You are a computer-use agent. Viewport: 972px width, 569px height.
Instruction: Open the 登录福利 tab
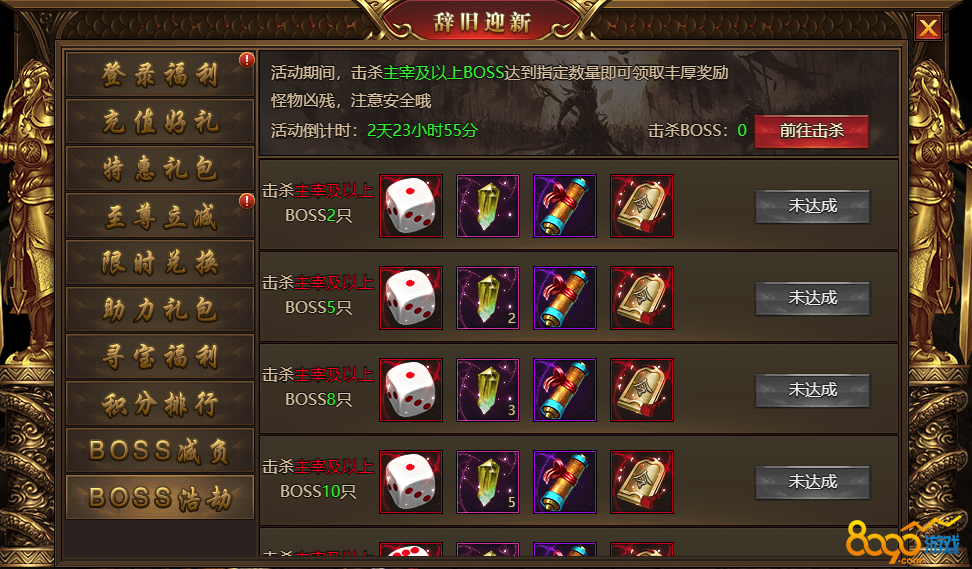[x=160, y=74]
